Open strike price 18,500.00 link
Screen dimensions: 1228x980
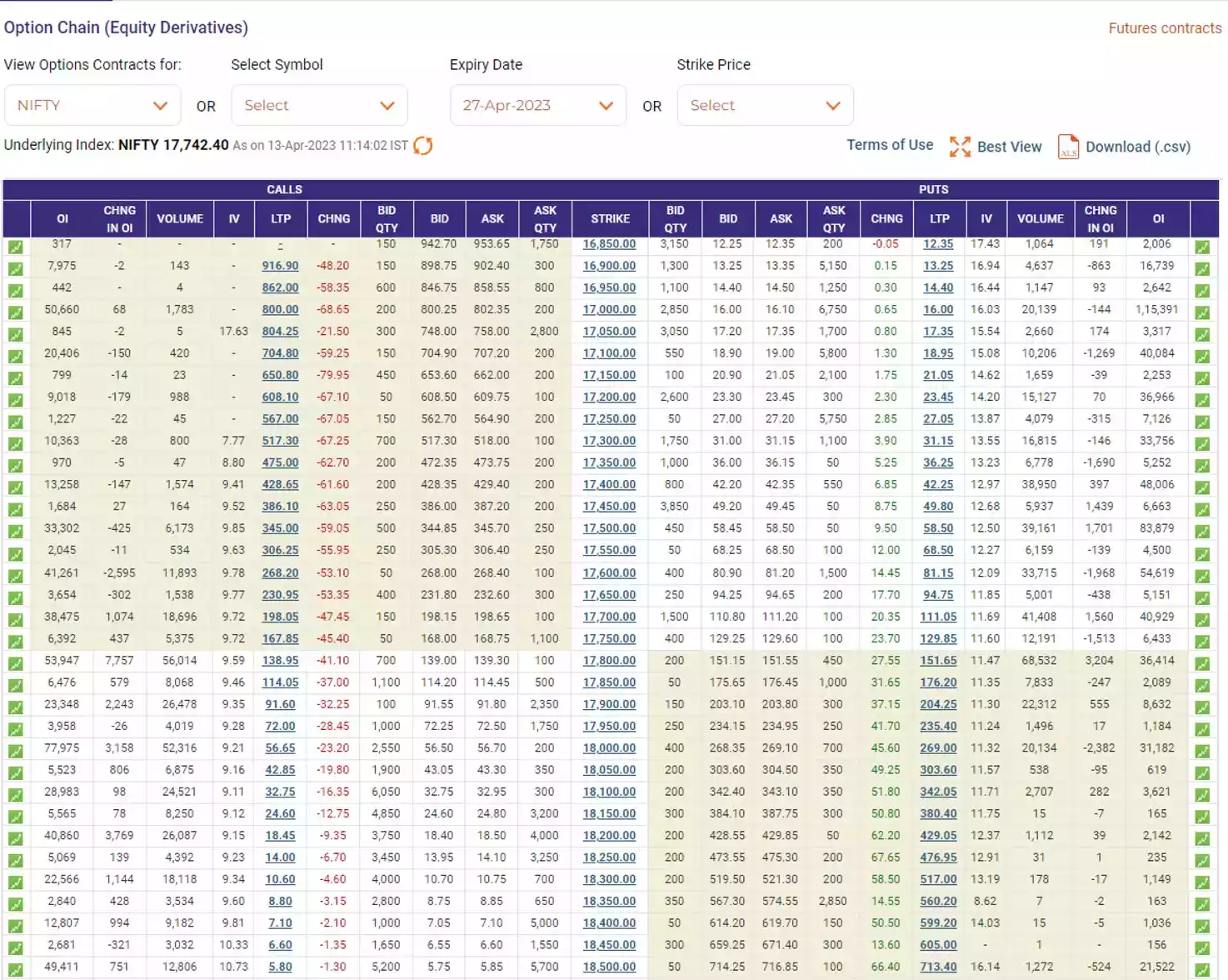[x=609, y=967]
